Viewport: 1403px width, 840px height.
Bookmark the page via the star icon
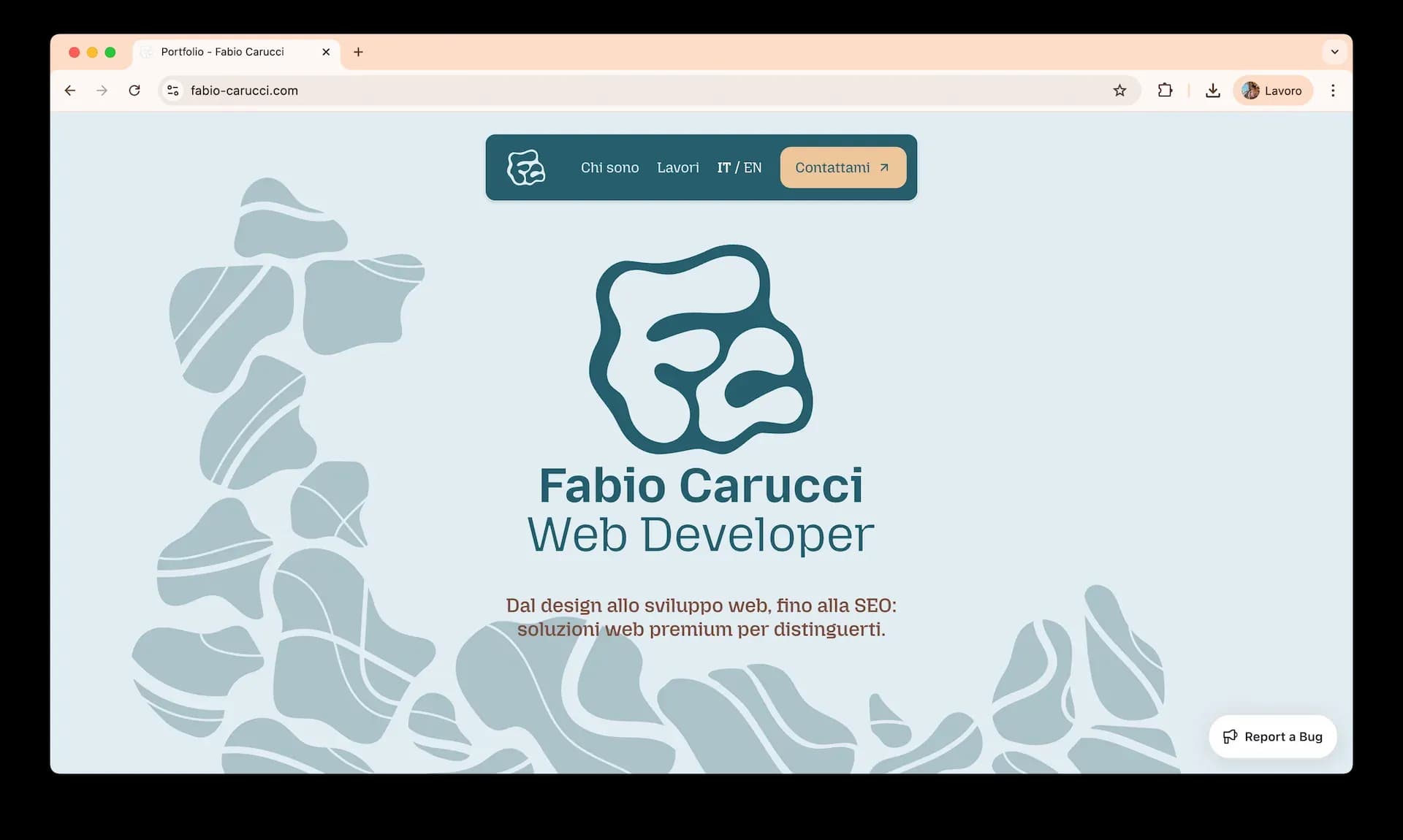pos(1120,90)
